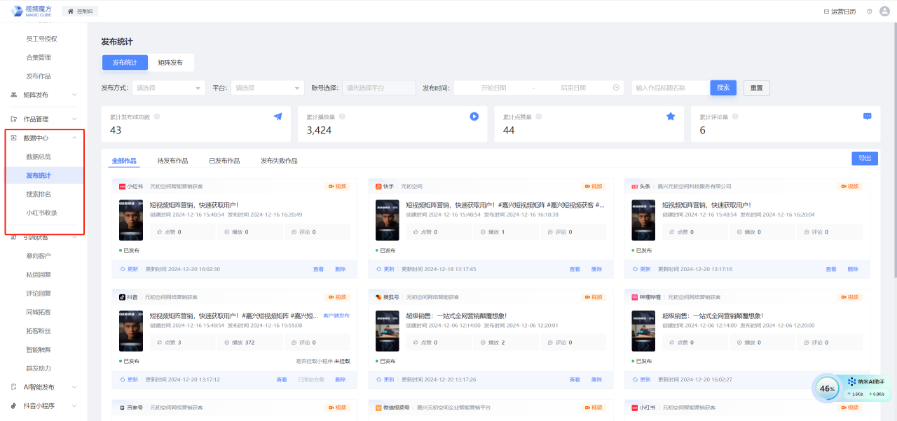Viewport: 897px width, 421px height.
Task: Open 小红书收录 in the sidebar
Action: tap(42, 213)
